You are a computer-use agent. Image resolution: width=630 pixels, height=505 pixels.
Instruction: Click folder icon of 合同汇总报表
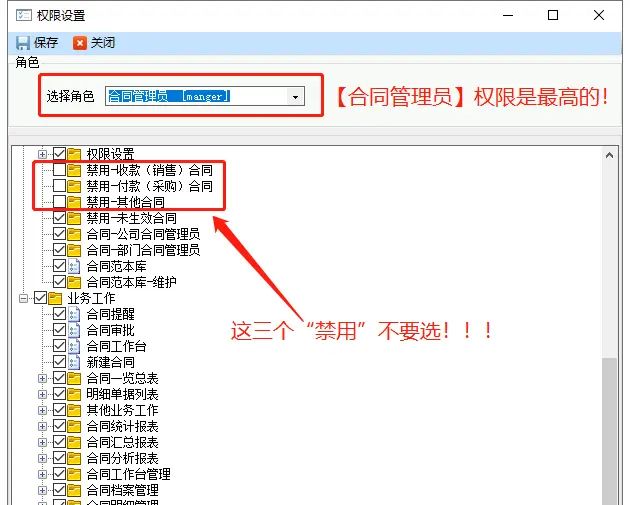[74, 443]
